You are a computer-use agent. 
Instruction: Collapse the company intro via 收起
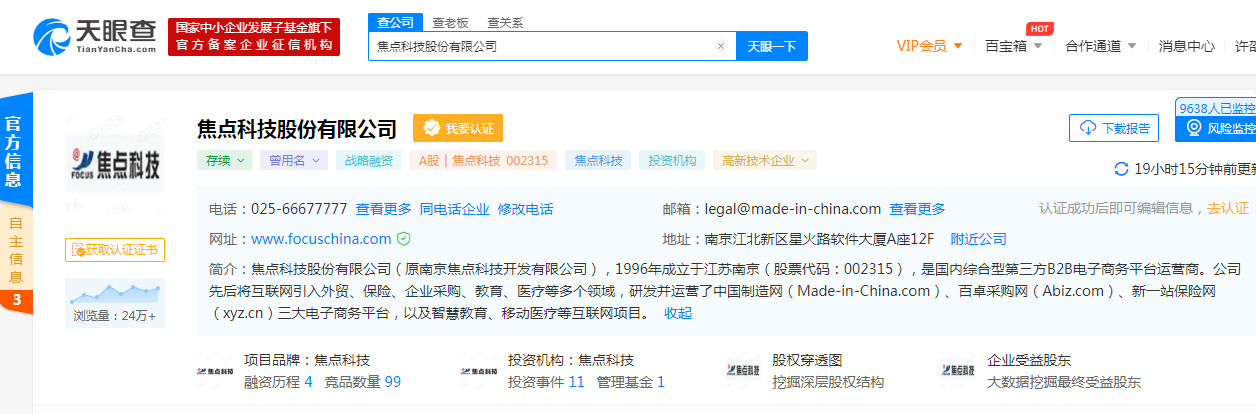point(678,313)
